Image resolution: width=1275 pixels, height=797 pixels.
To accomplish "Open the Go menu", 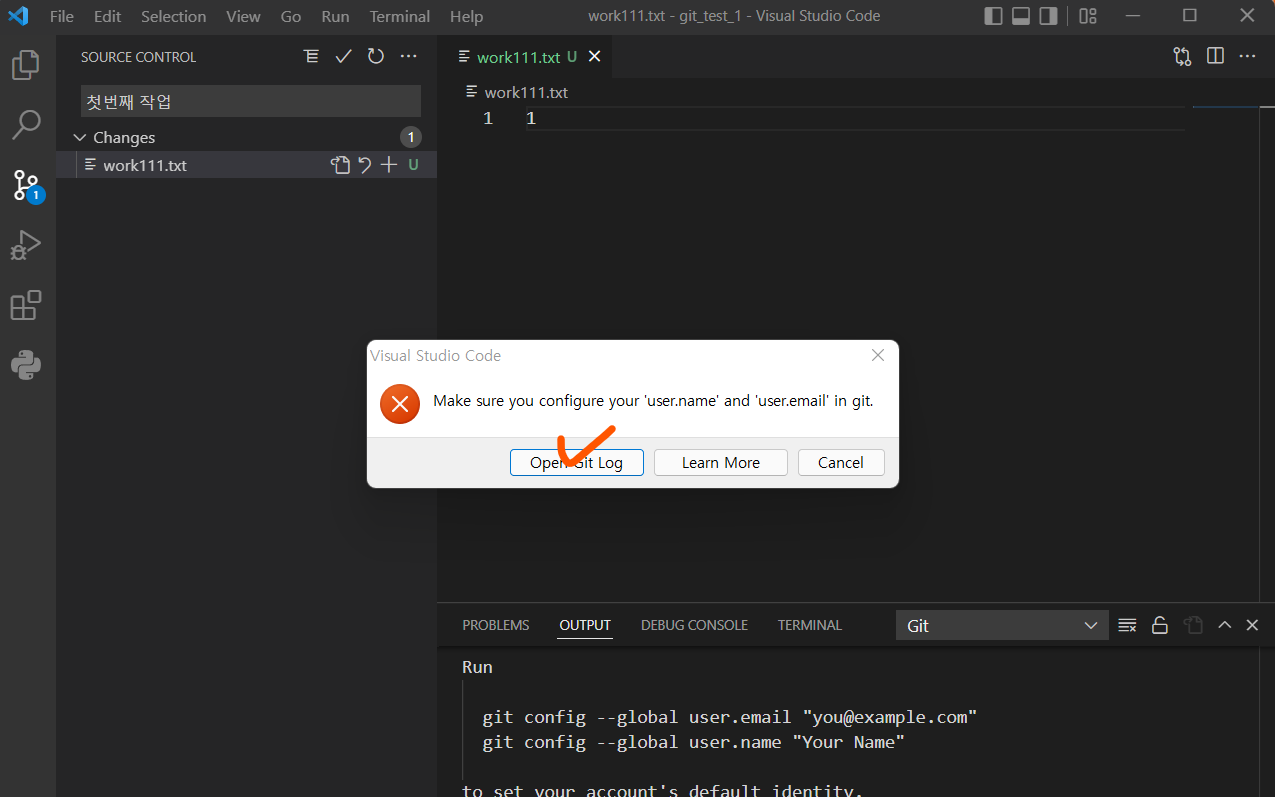I will (291, 17).
